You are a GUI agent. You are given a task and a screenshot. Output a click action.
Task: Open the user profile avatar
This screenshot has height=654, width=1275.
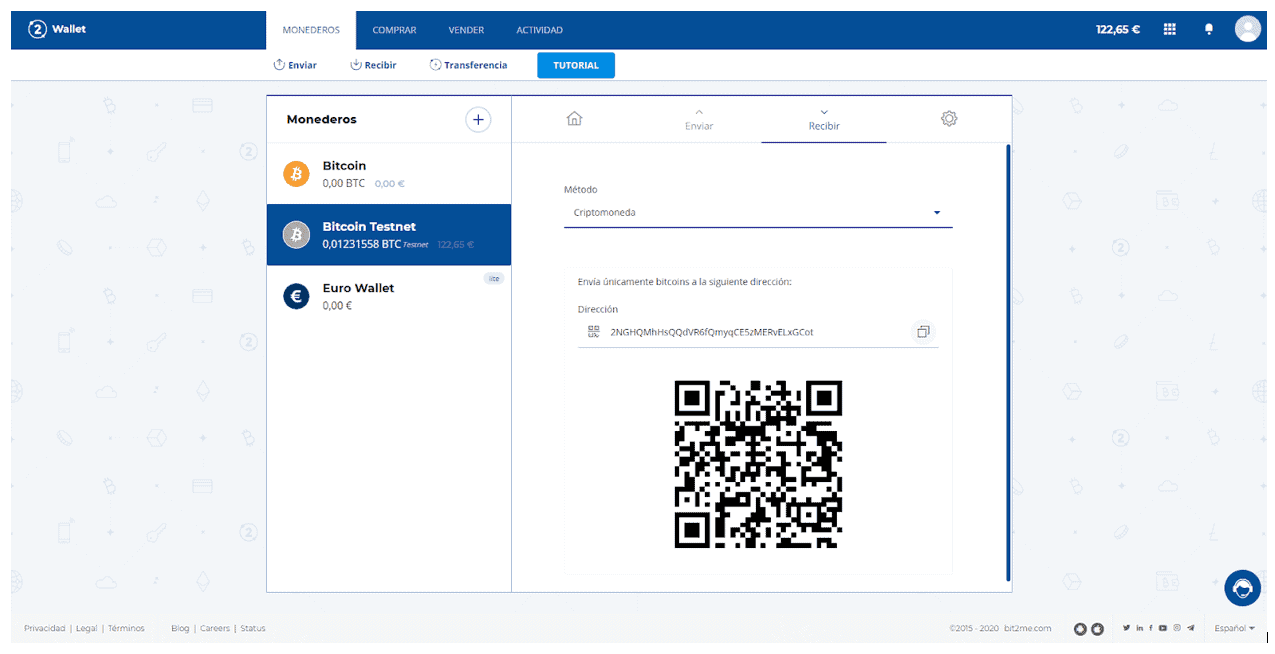(x=1247, y=29)
